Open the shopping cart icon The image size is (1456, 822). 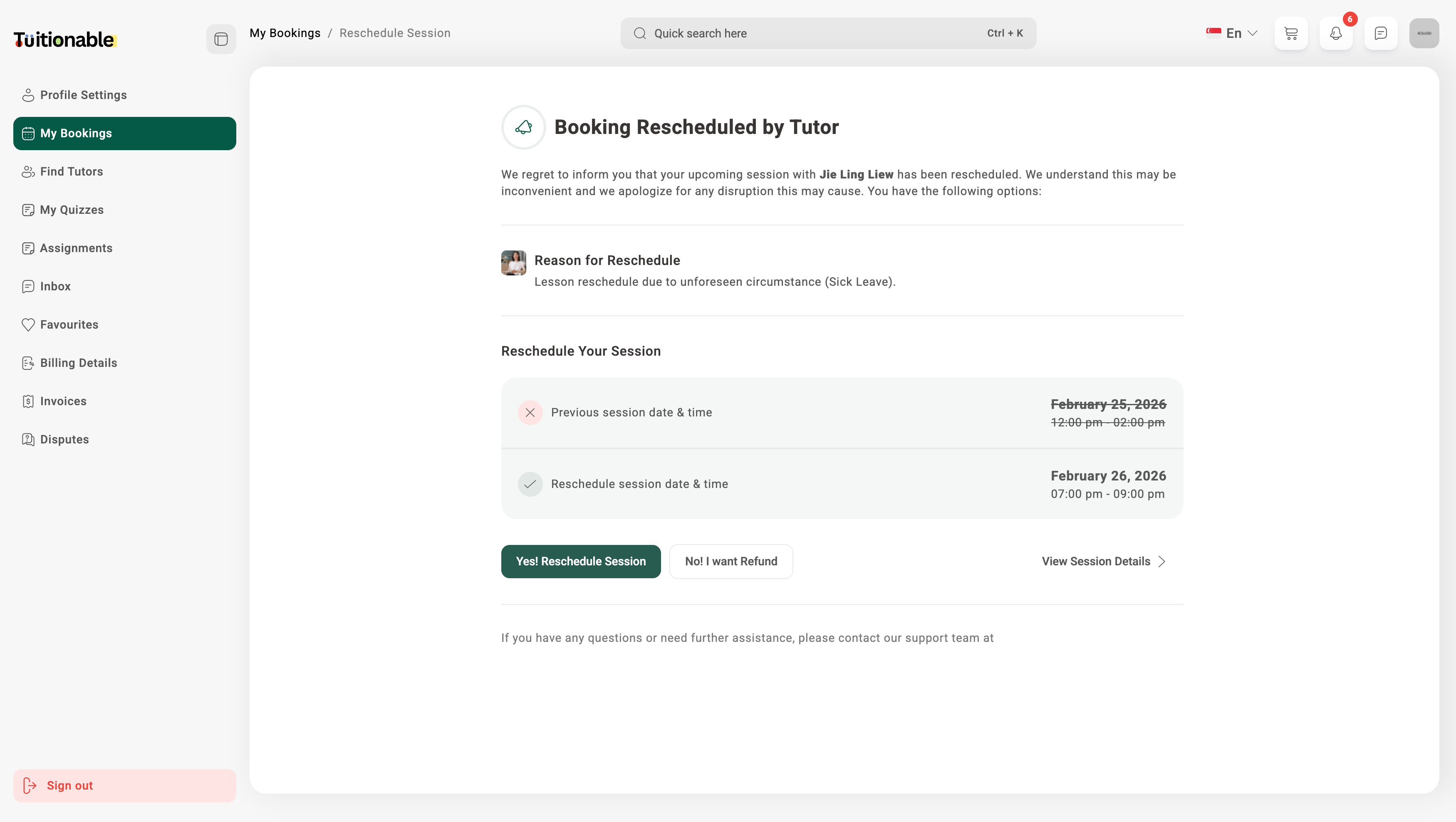pyautogui.click(x=1291, y=33)
